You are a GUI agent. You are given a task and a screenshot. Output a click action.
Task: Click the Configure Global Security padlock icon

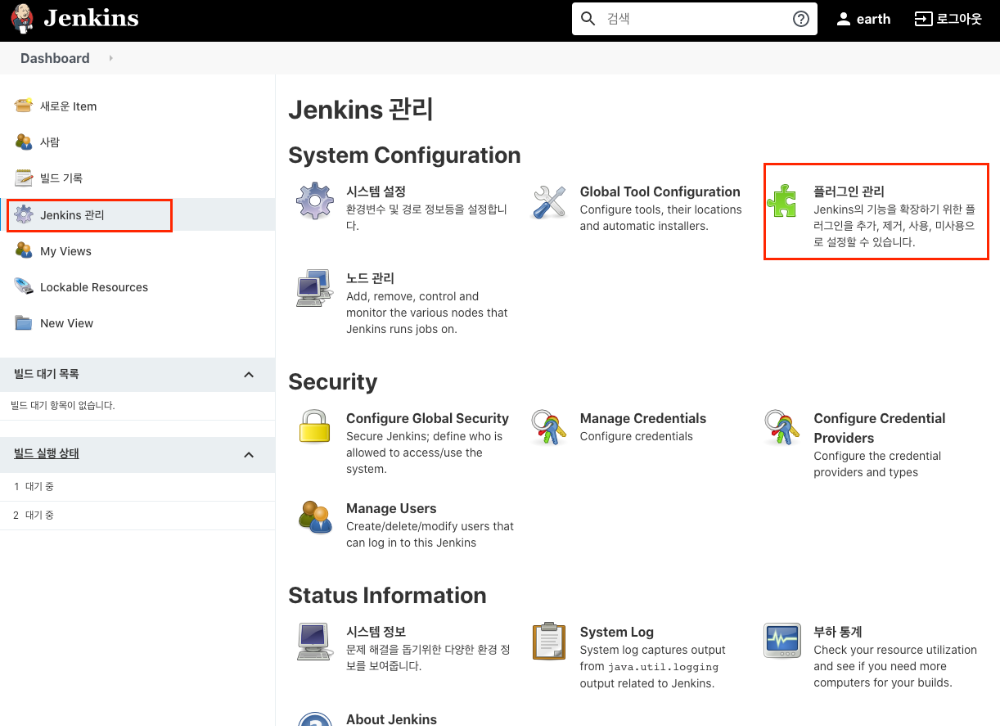pos(314,426)
